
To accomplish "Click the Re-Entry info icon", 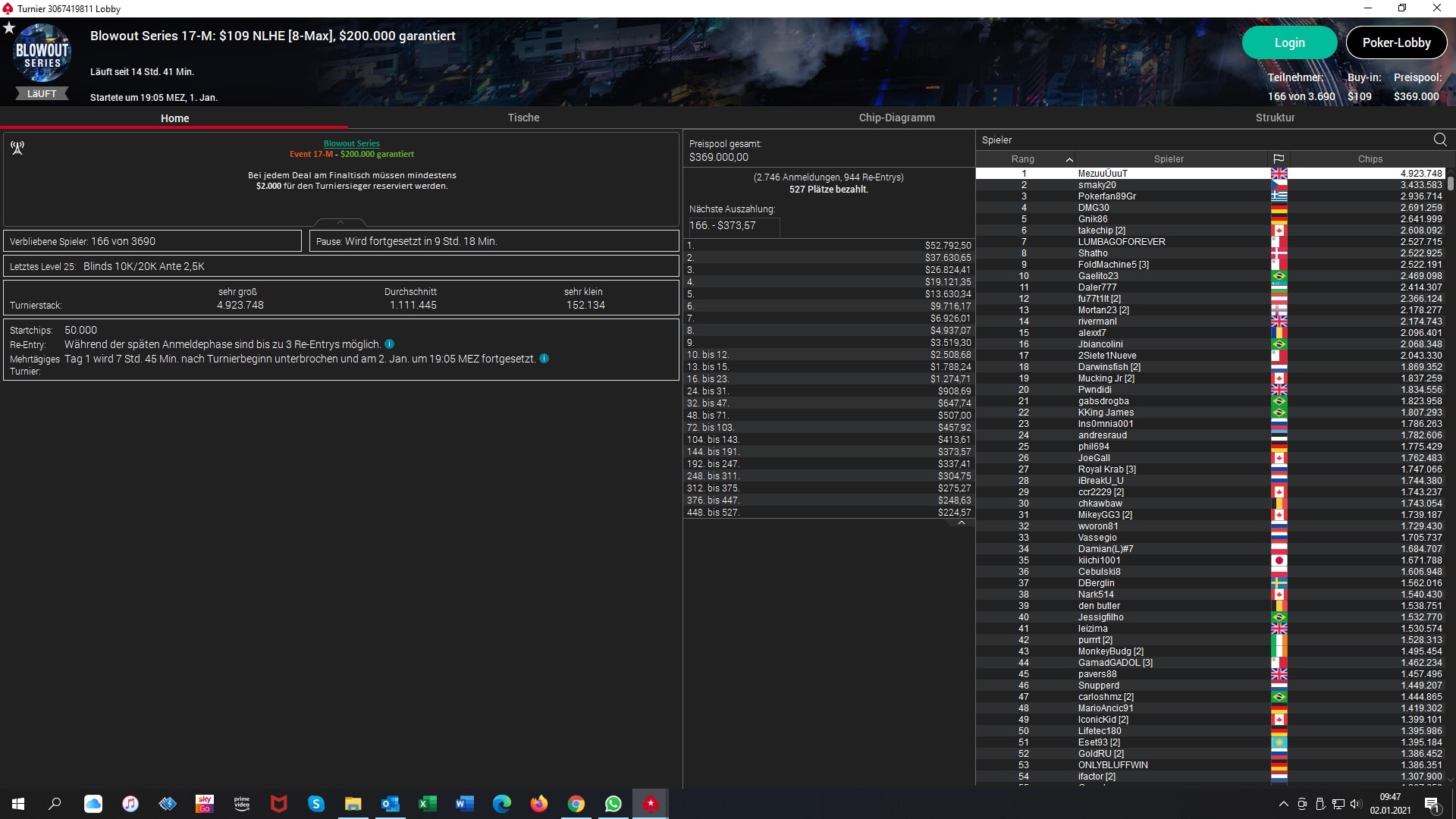I will 389,344.
